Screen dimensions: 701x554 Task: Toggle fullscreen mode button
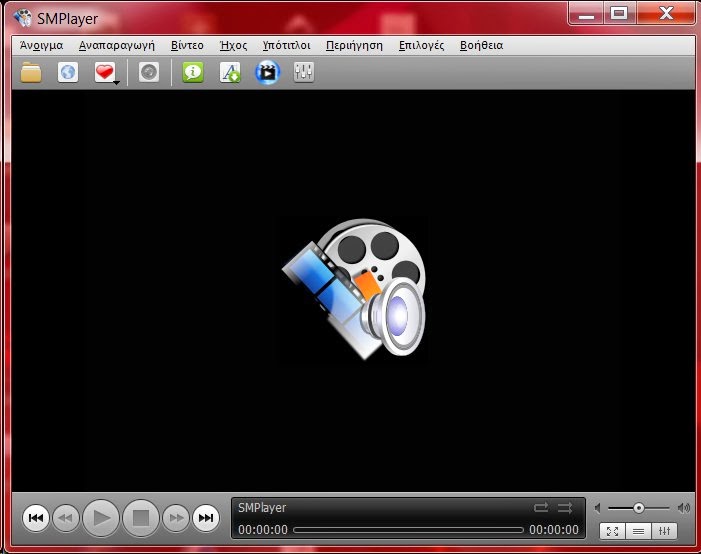tap(612, 531)
